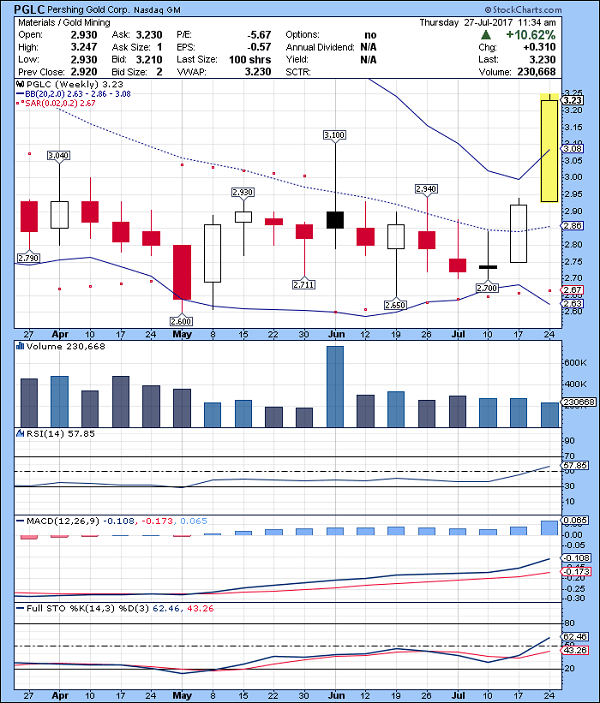Click the RSI indicator icon
The image size is (600, 703).
pos(20,433)
